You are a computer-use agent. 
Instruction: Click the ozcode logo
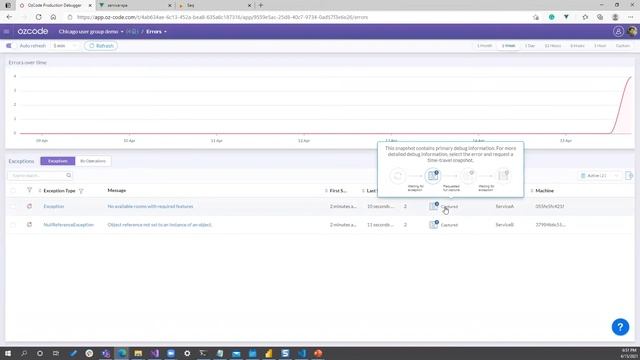tap(33, 31)
